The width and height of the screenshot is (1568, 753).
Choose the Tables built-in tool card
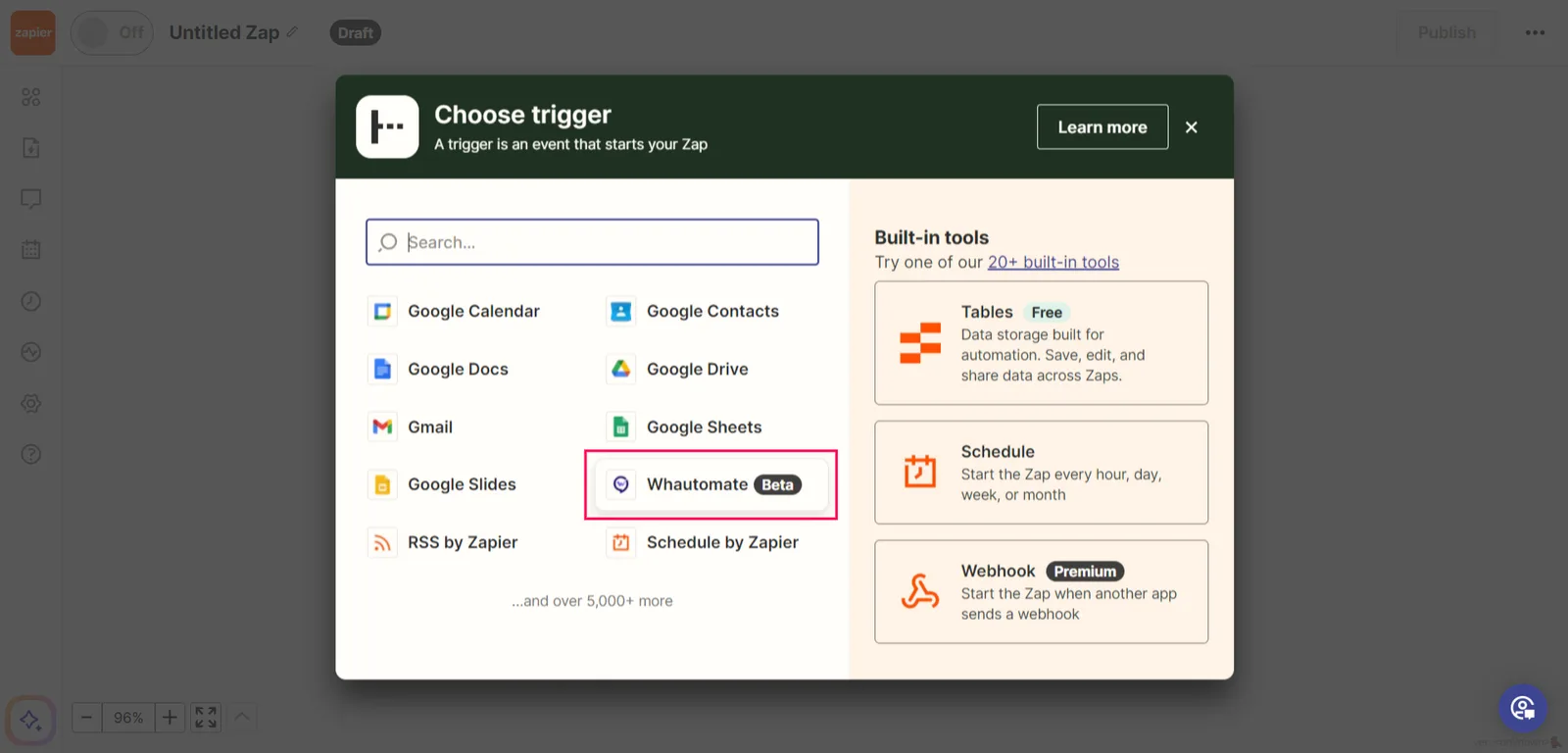(1041, 343)
